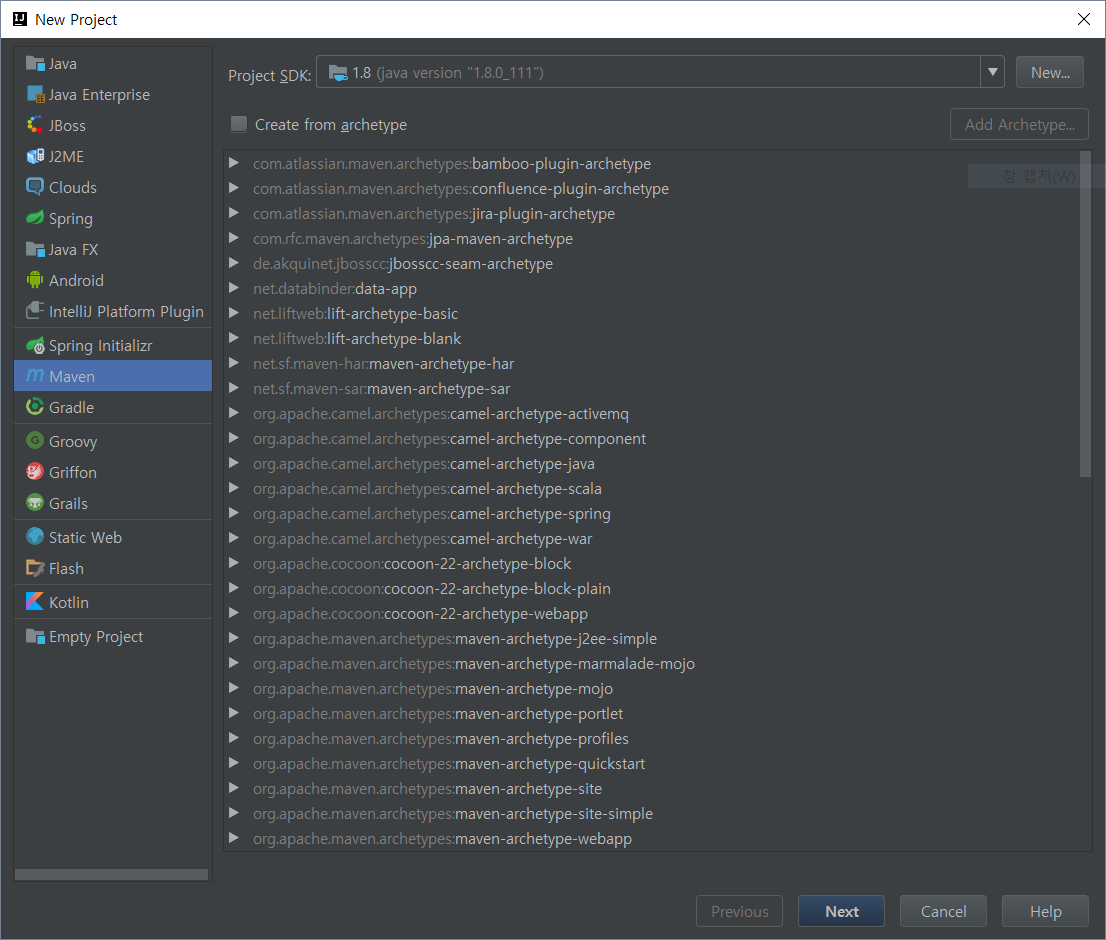Click the Next button

[841, 911]
